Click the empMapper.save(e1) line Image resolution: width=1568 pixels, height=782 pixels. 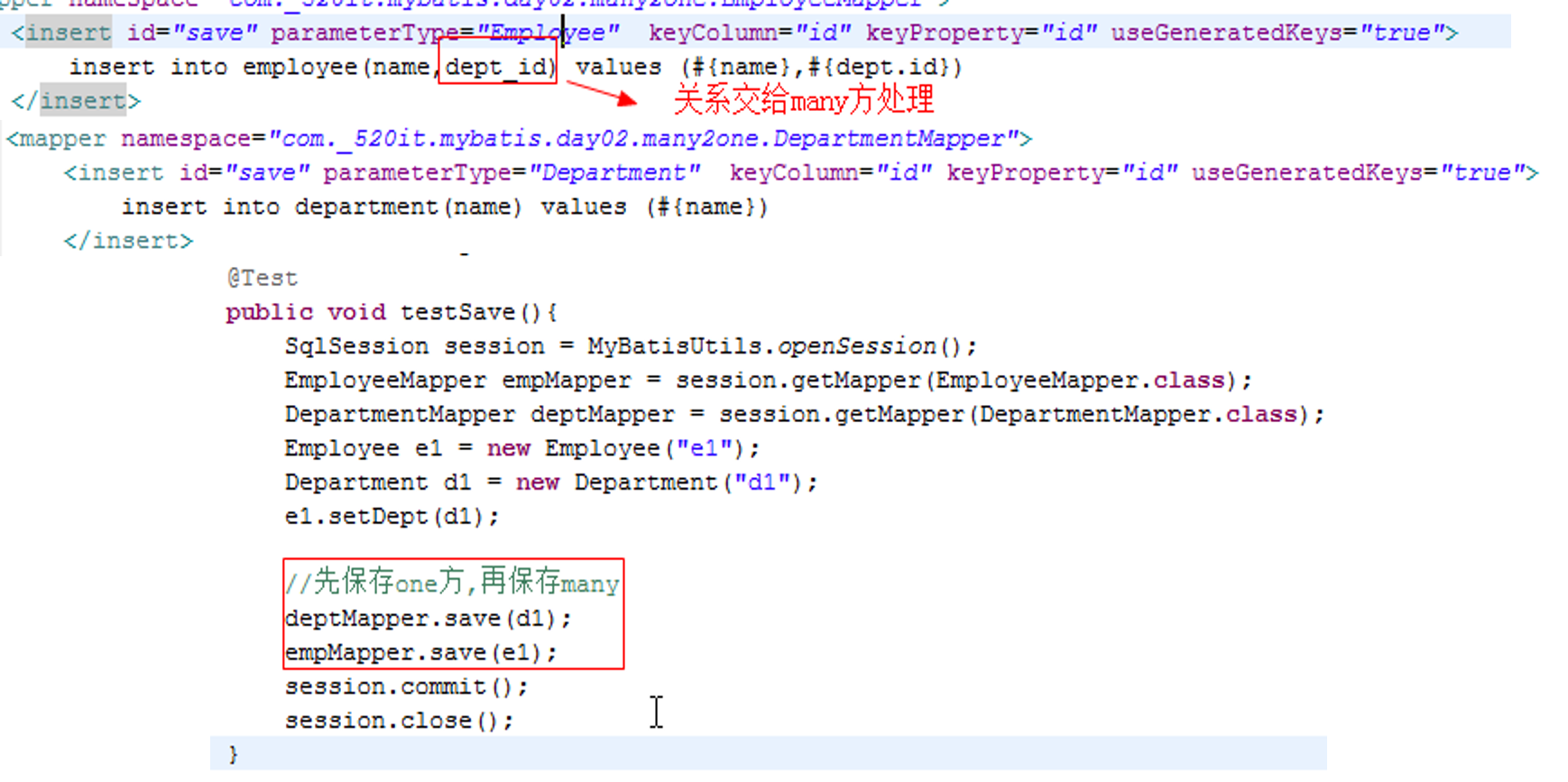(x=420, y=653)
